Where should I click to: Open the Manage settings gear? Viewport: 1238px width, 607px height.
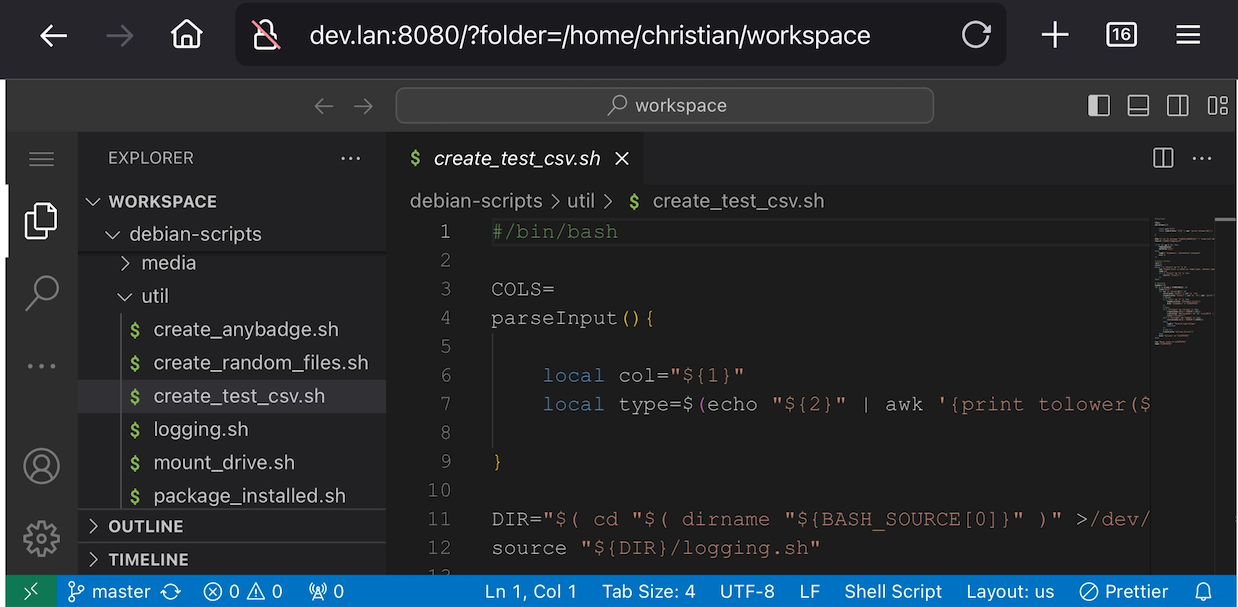[x=41, y=538]
